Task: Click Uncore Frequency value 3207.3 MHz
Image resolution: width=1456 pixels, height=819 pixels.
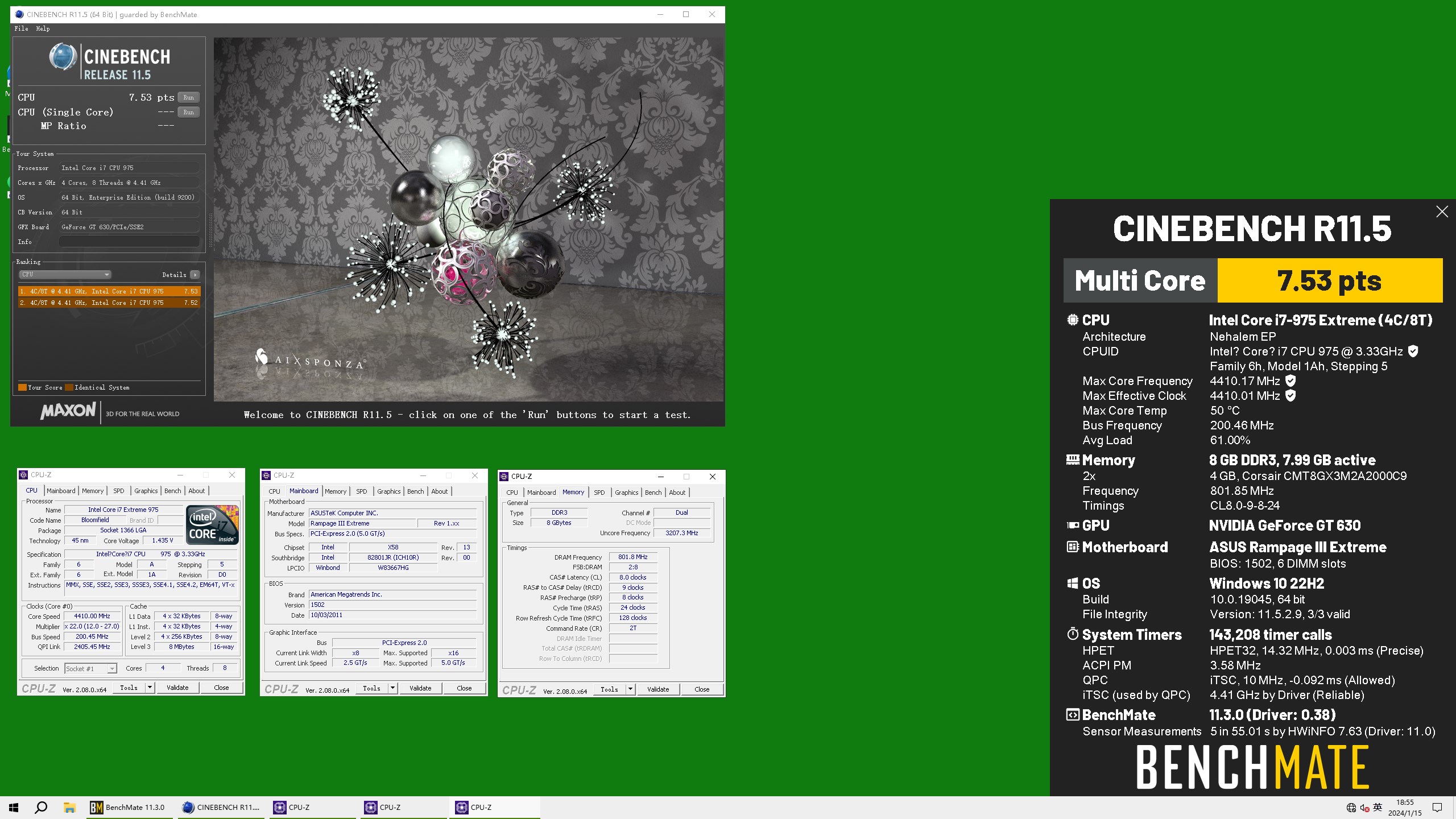Action: pos(682,533)
